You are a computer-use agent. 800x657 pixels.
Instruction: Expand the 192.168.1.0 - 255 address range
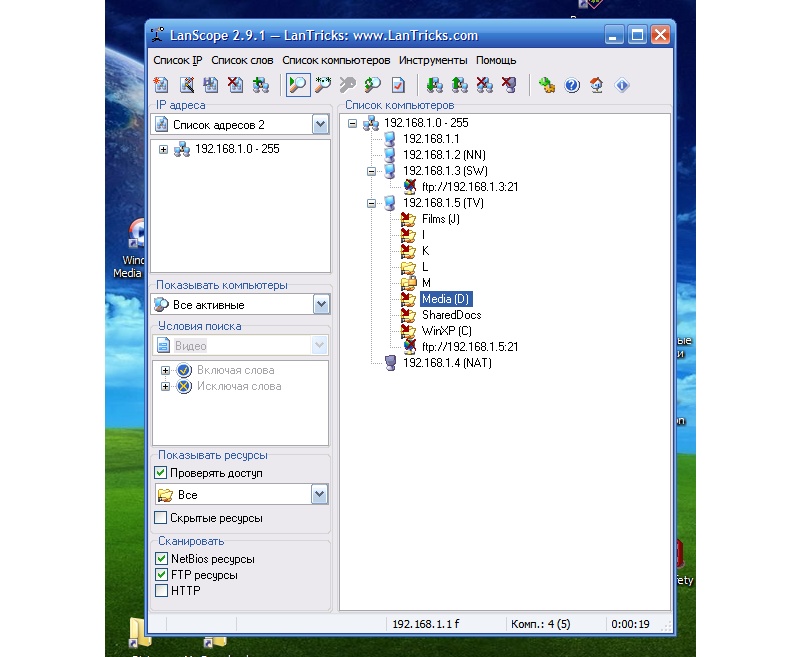(x=163, y=149)
